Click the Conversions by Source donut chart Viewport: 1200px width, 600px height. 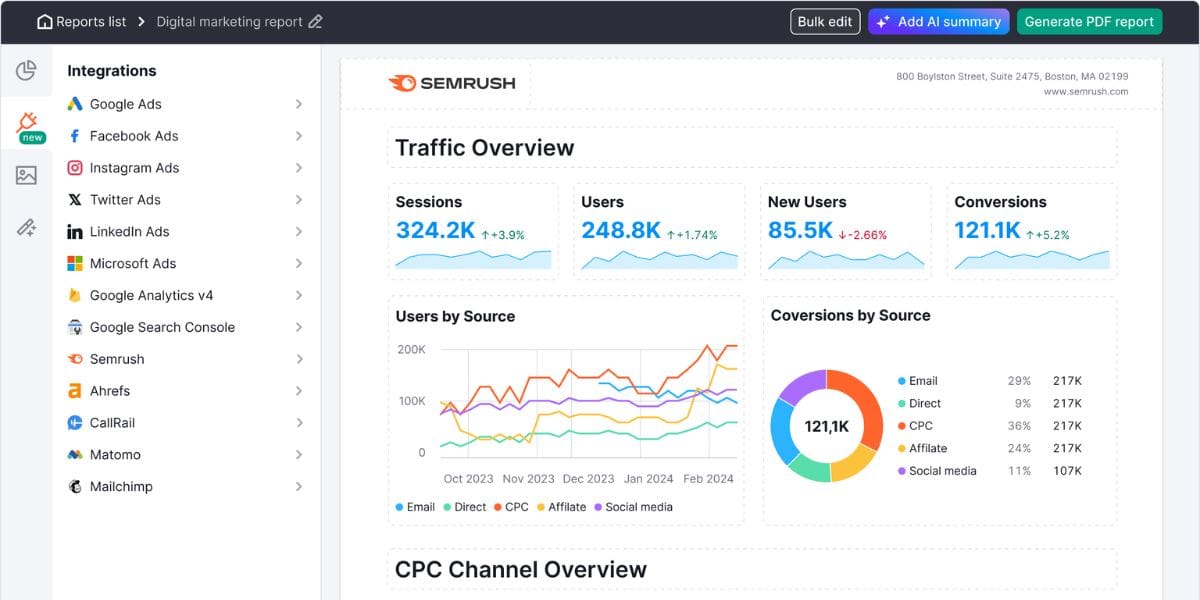click(827, 426)
